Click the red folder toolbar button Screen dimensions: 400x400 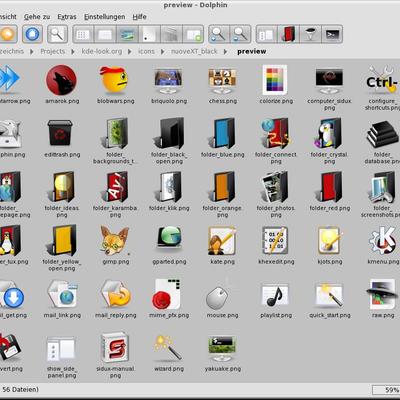point(288,34)
